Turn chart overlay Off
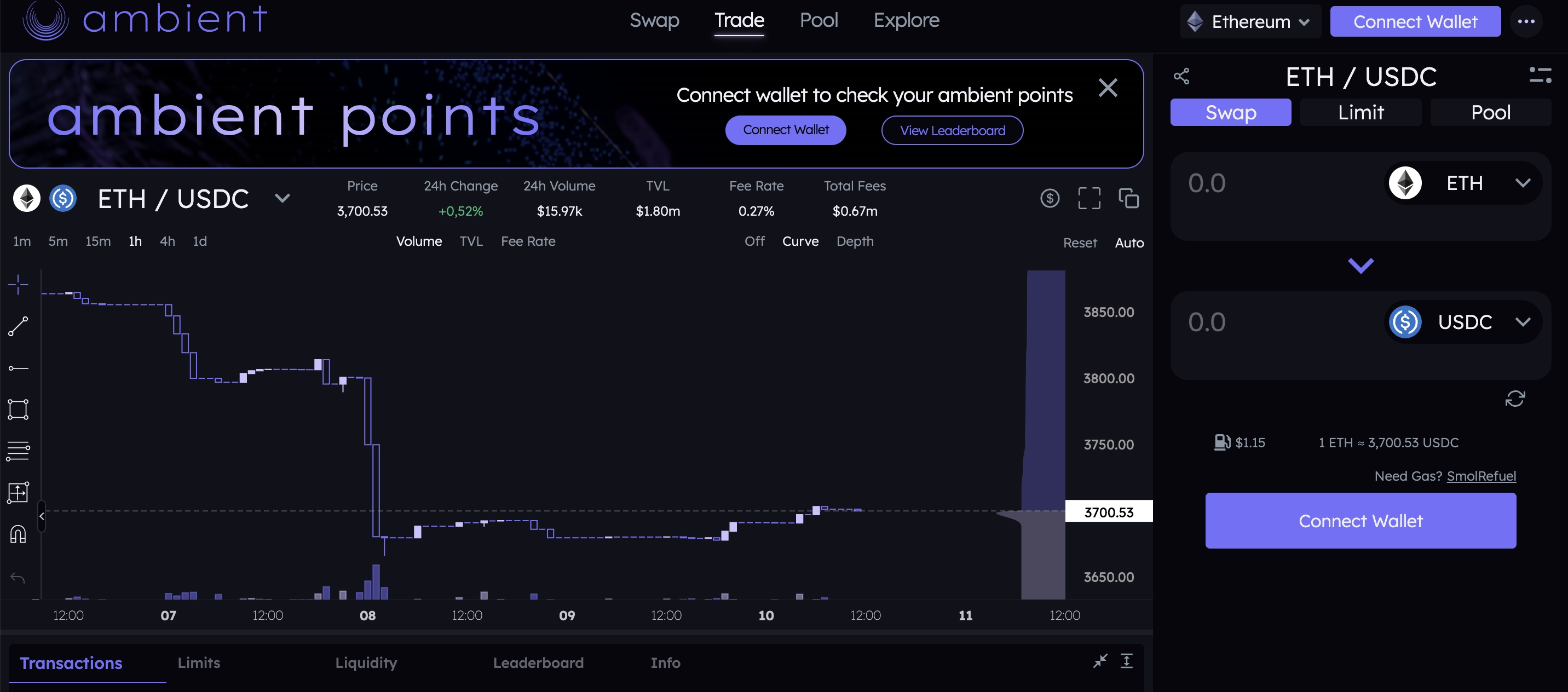1568x692 pixels. [x=754, y=241]
